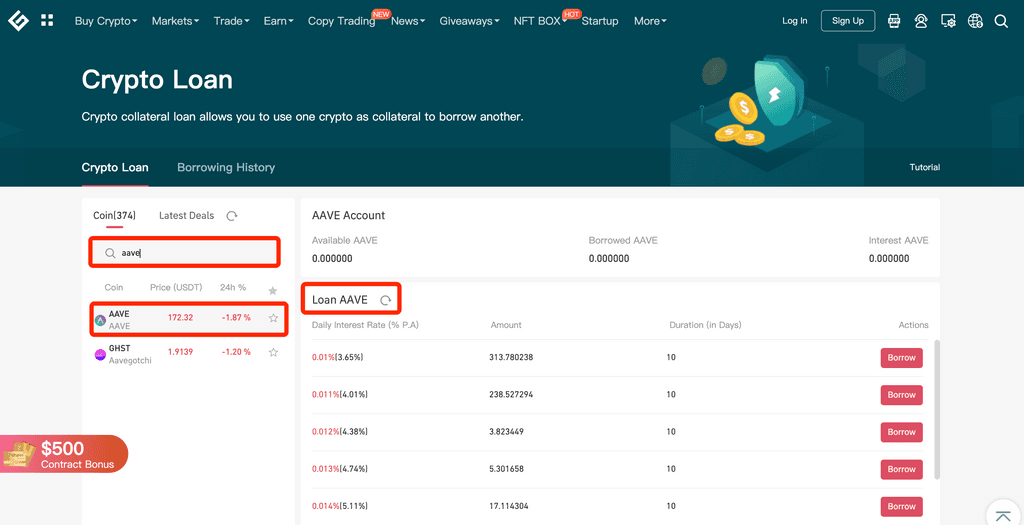The height and width of the screenshot is (525, 1024).
Task: Open the display settings monitor icon
Action: tap(948, 21)
